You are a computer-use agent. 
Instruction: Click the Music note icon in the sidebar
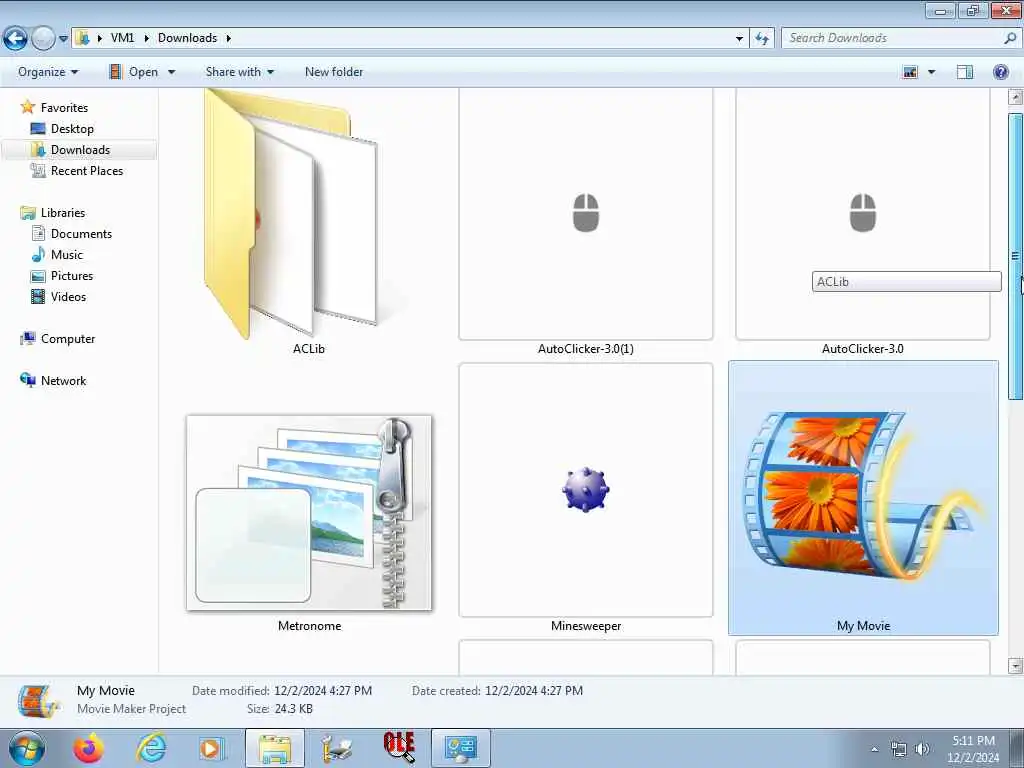pyautogui.click(x=38, y=254)
